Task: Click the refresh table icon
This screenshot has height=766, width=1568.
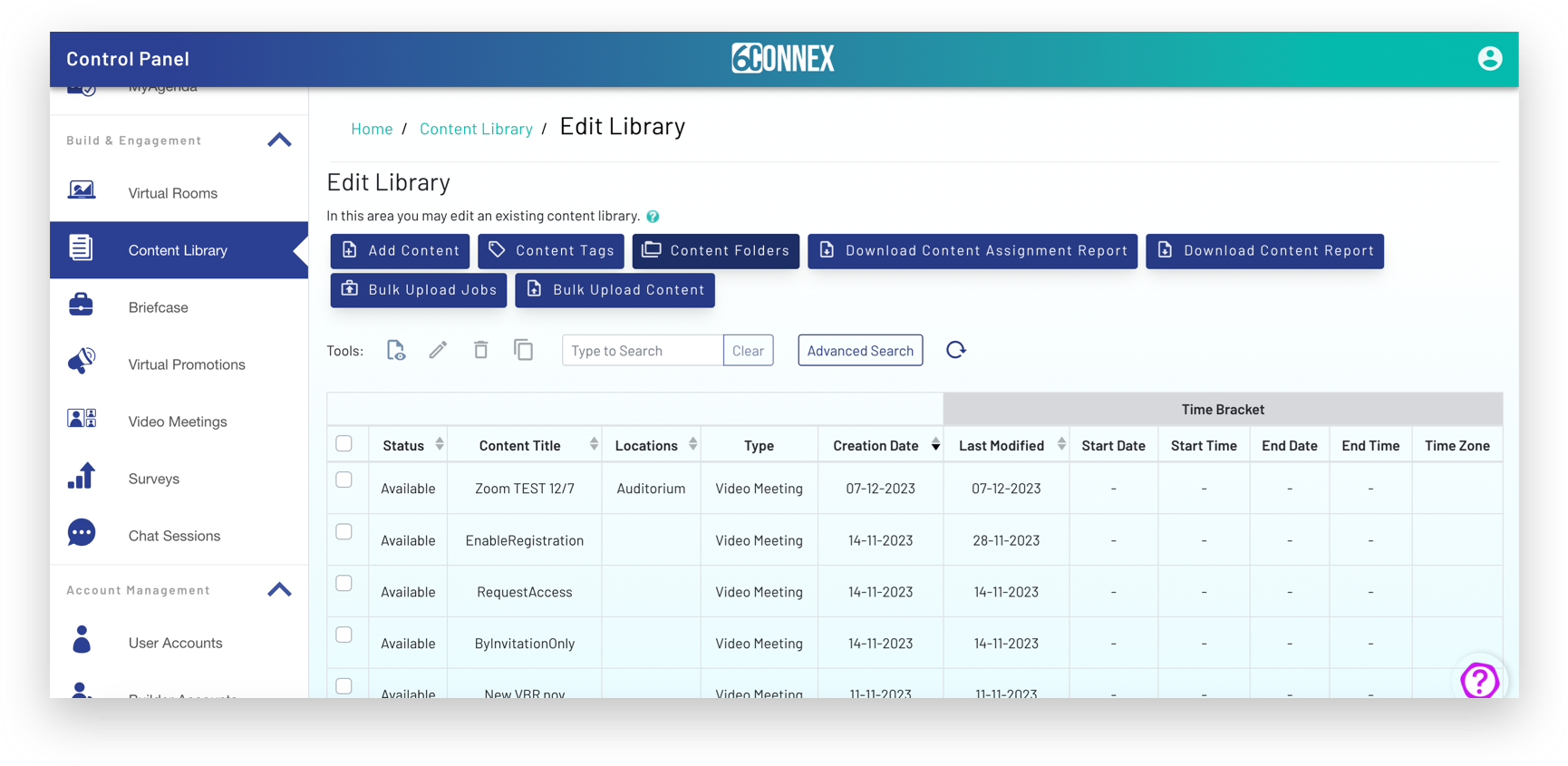Action: tap(956, 350)
